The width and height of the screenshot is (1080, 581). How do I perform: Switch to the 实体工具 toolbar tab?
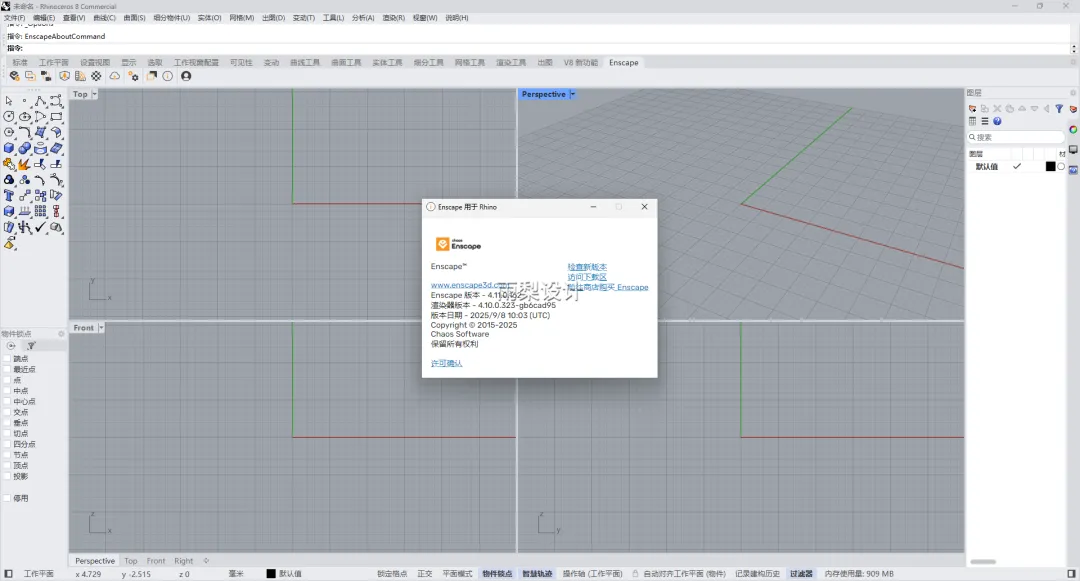387,63
